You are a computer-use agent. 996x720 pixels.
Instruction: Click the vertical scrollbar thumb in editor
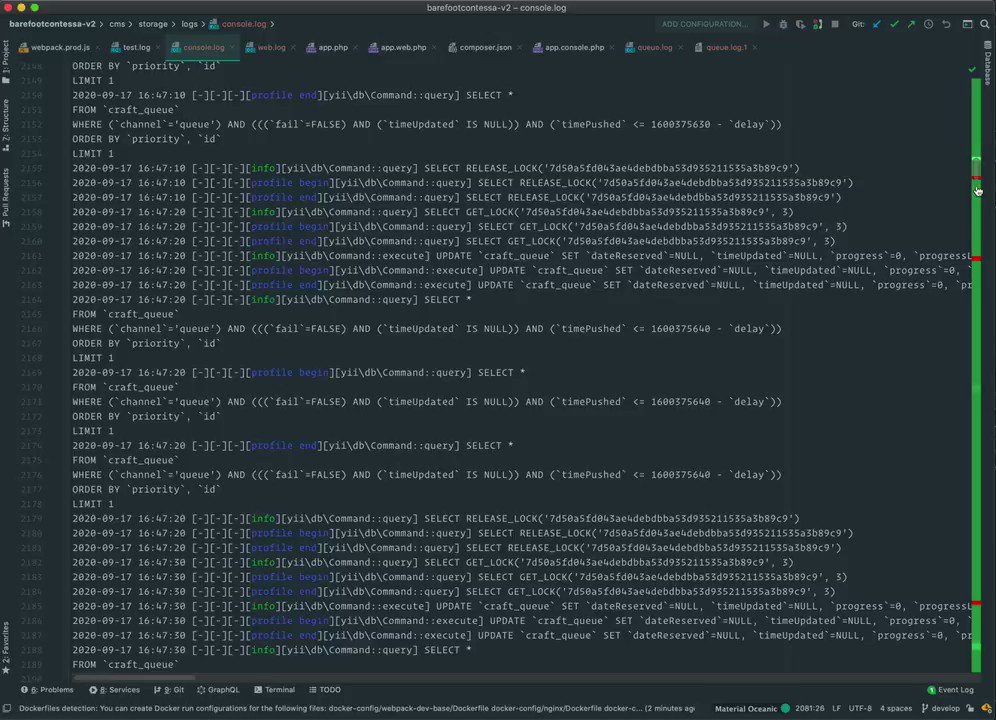click(x=976, y=167)
